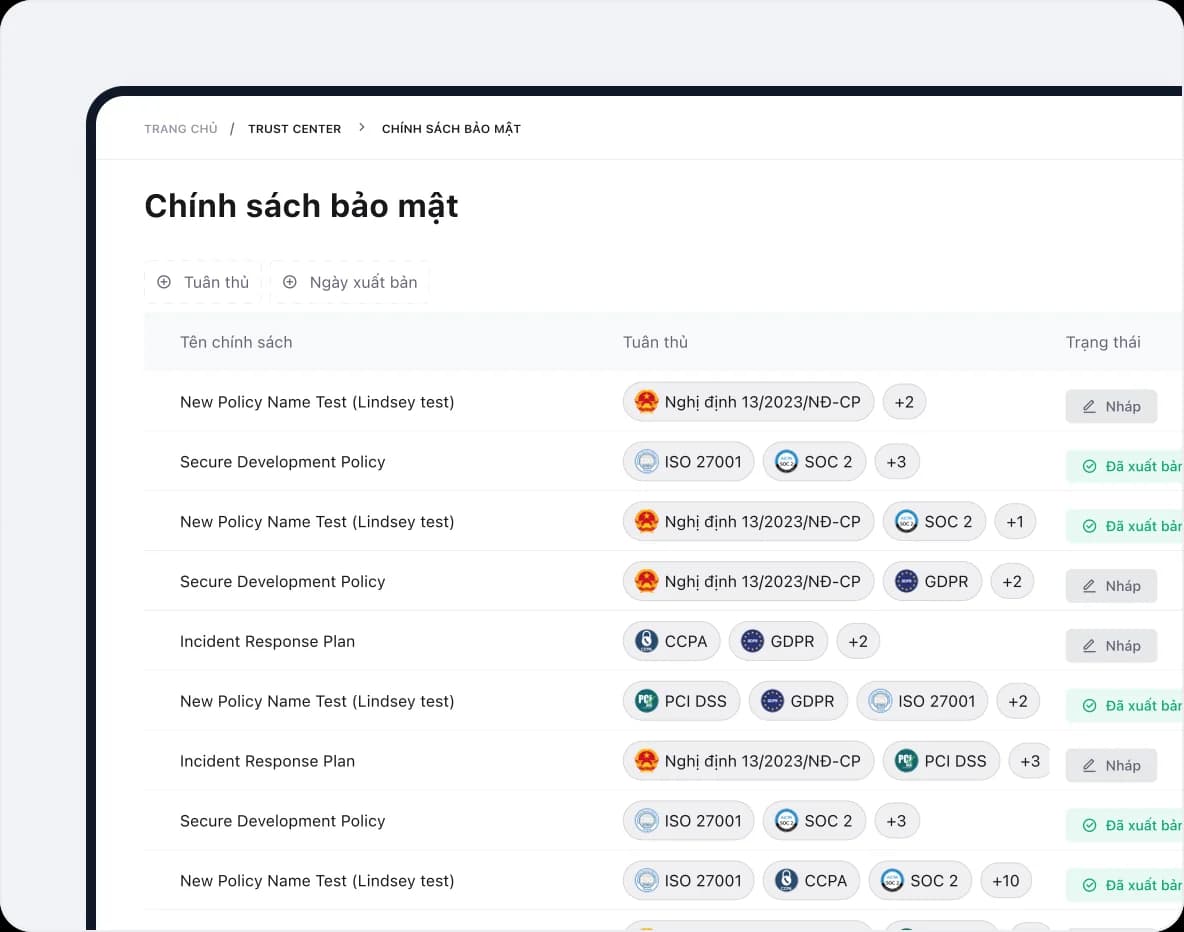The width and height of the screenshot is (1184, 932).
Task: Open eighth row Secure Development Policy
Action: 282,821
